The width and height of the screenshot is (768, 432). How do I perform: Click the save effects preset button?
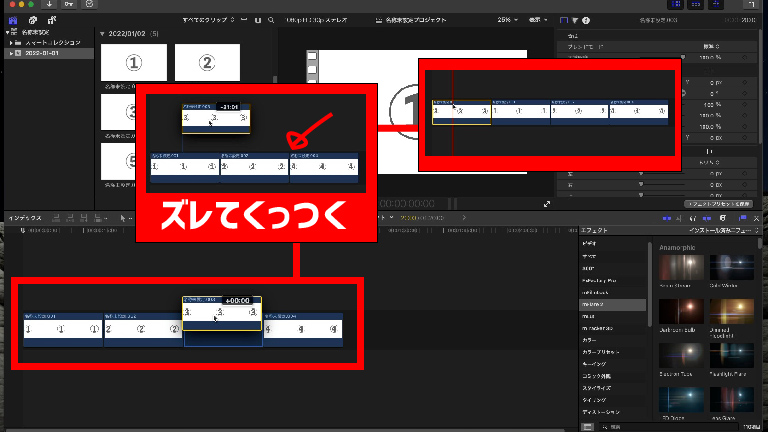(x=718, y=204)
